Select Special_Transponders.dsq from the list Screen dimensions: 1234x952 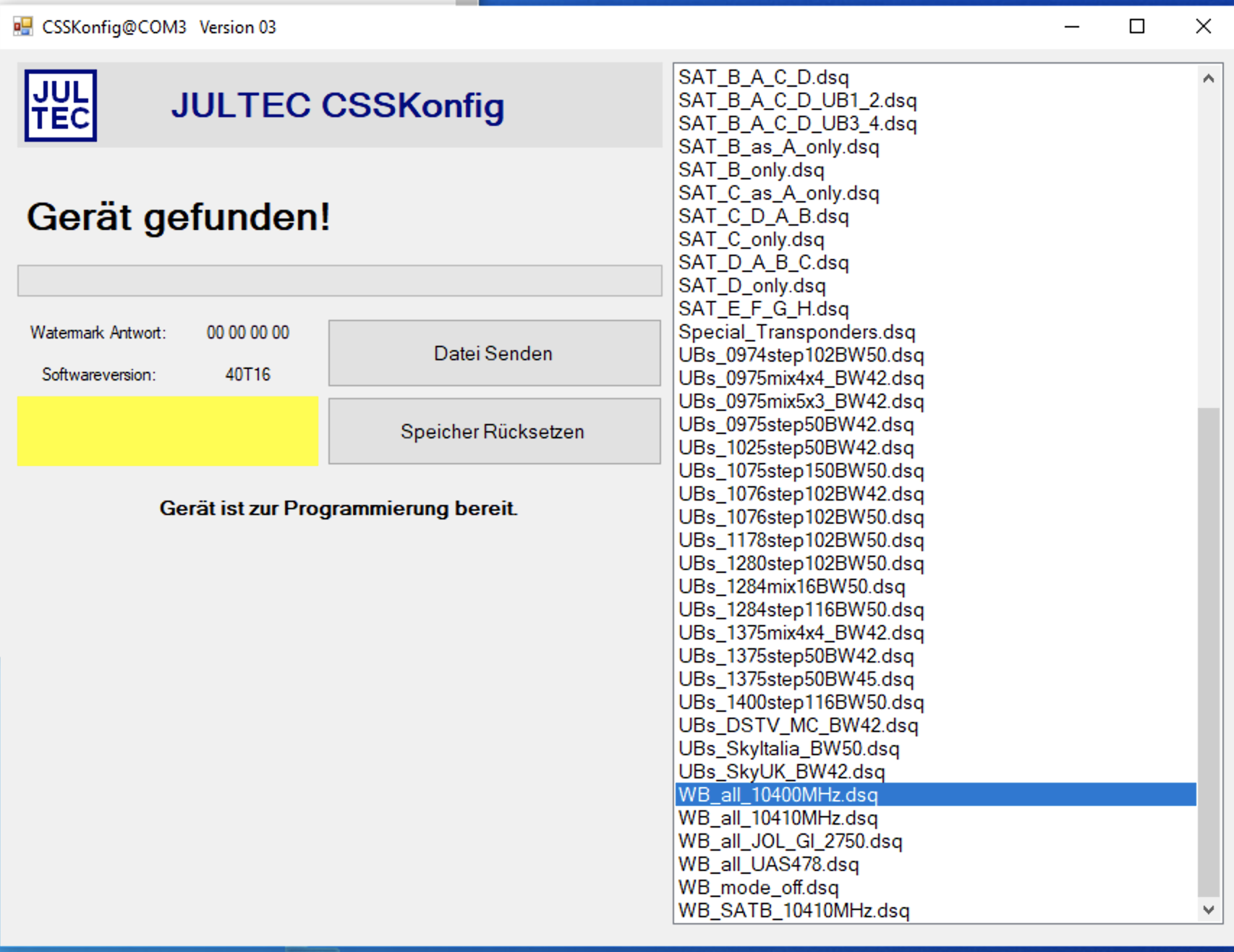tap(796, 332)
